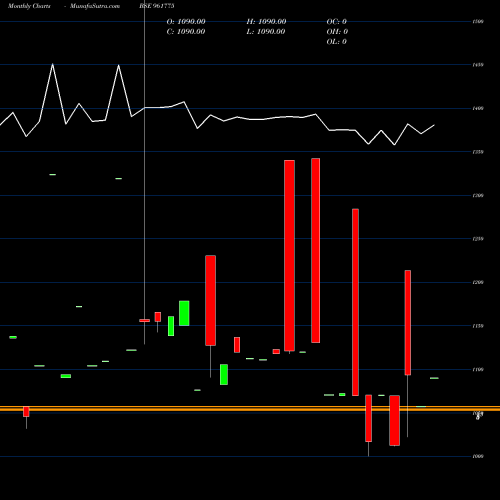Viewport: 500px width, 500px height.
Task: Click the 'OC: 0' readout
Action: [337, 22]
